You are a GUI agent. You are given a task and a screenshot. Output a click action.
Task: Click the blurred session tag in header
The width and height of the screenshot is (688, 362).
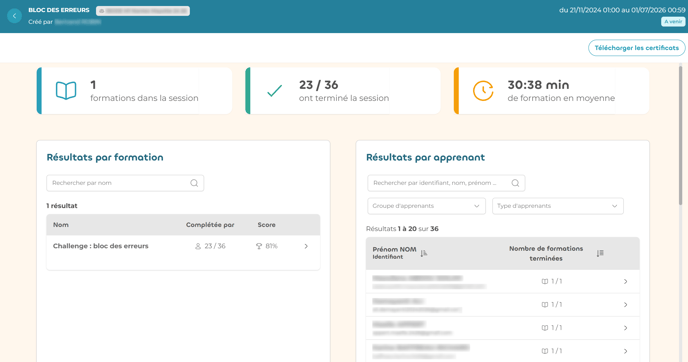pyautogui.click(x=143, y=11)
